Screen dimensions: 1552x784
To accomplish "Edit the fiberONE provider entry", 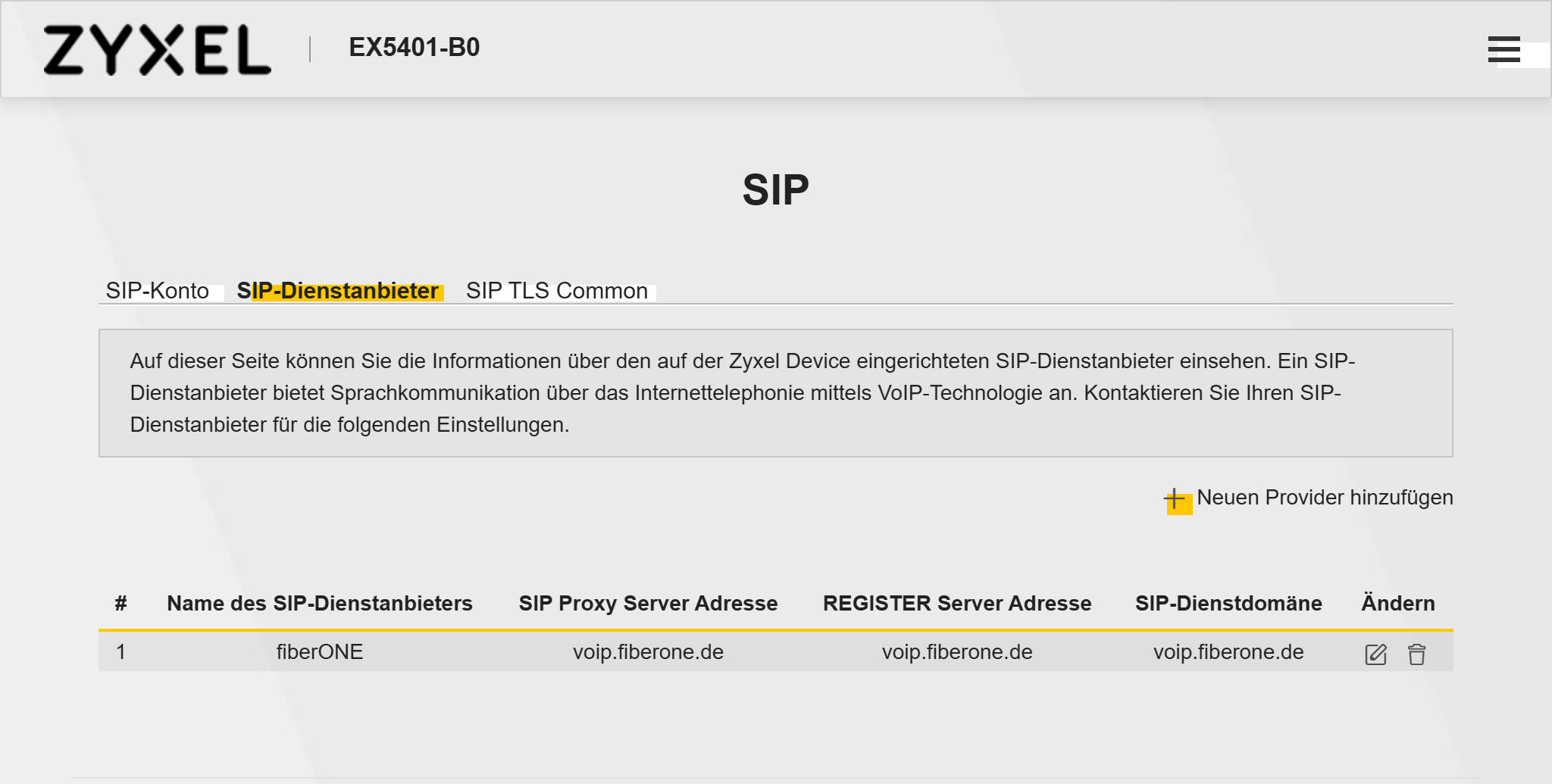I will click(1375, 654).
